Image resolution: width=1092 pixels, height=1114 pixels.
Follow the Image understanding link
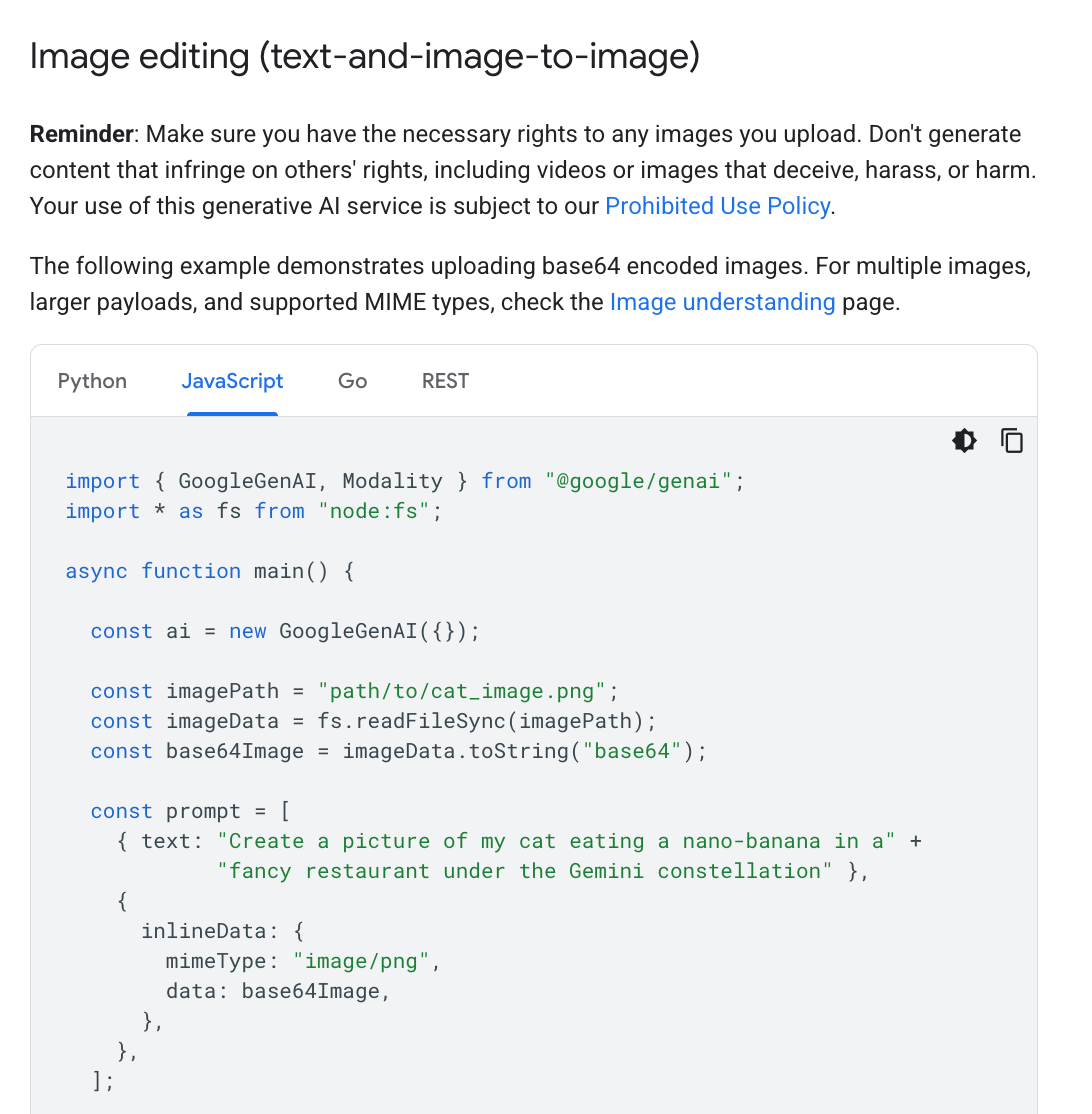pos(723,302)
